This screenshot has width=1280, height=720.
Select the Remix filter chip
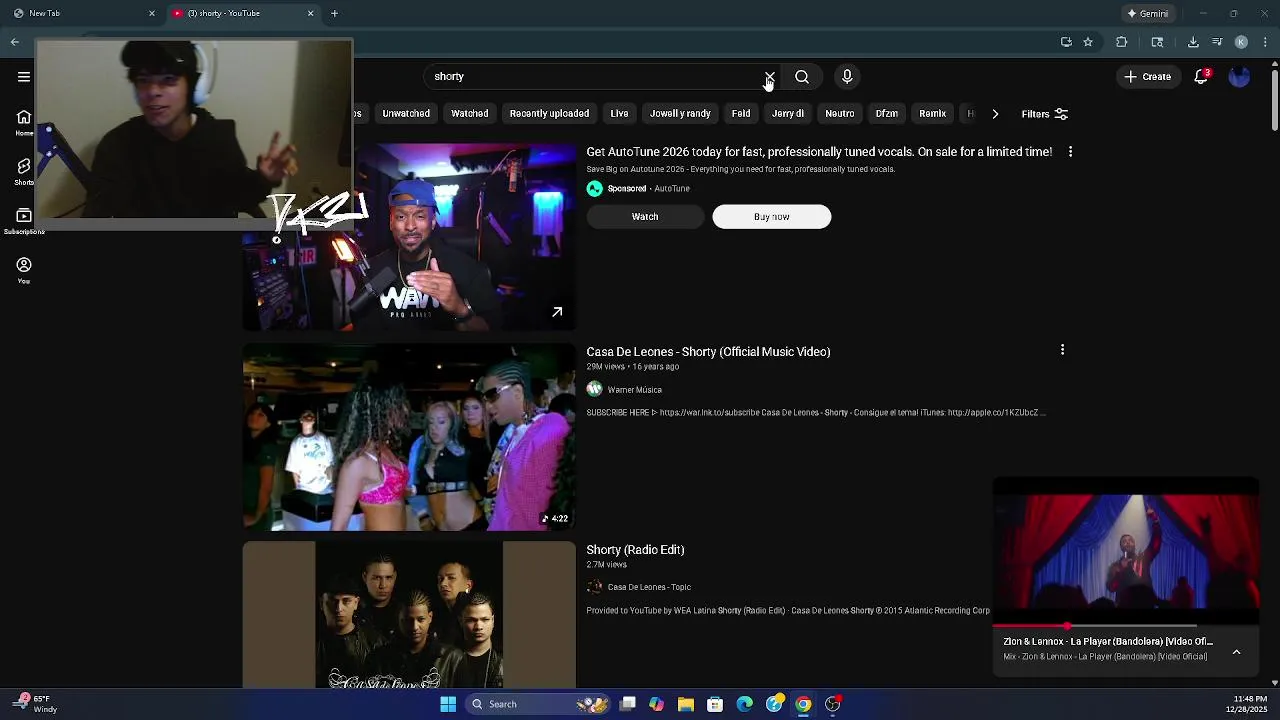click(x=933, y=114)
